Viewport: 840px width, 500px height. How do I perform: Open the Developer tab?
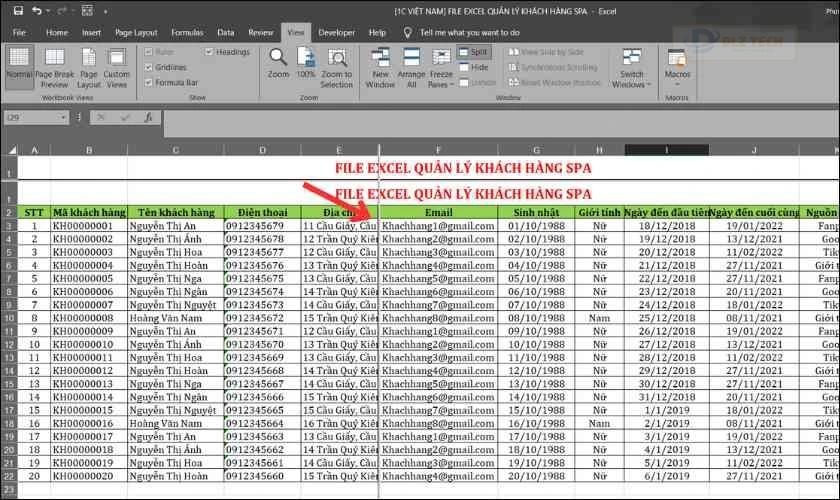336,33
